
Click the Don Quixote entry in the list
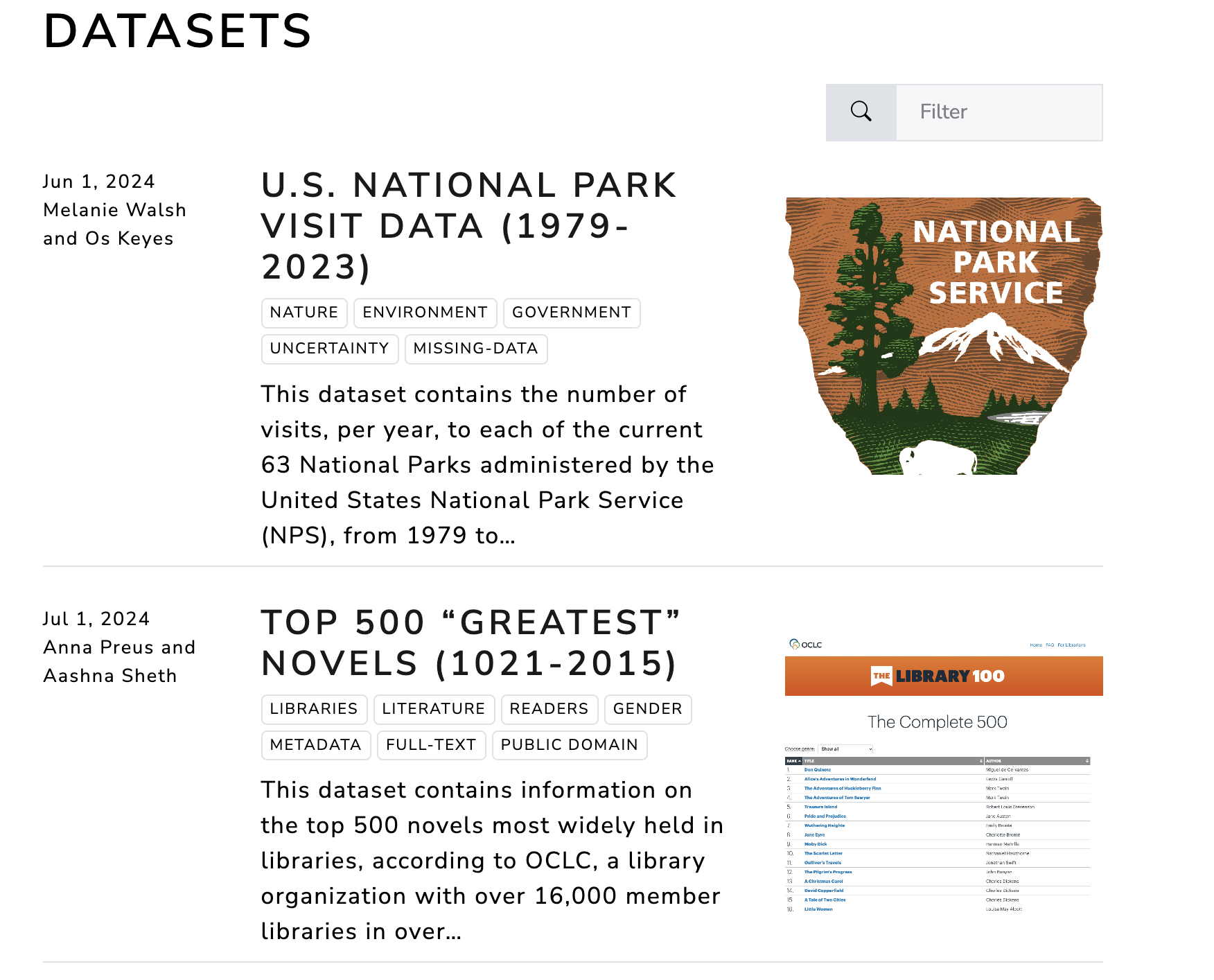click(x=819, y=769)
